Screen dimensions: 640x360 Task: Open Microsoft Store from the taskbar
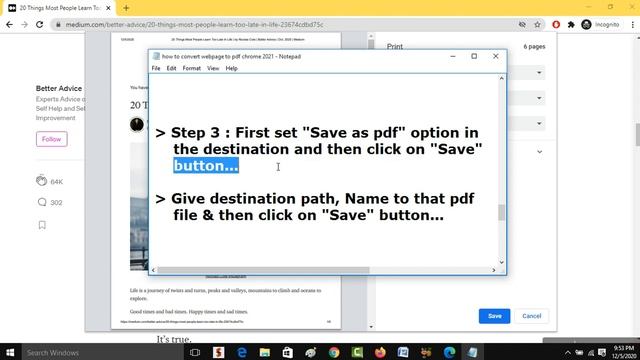coord(288,352)
